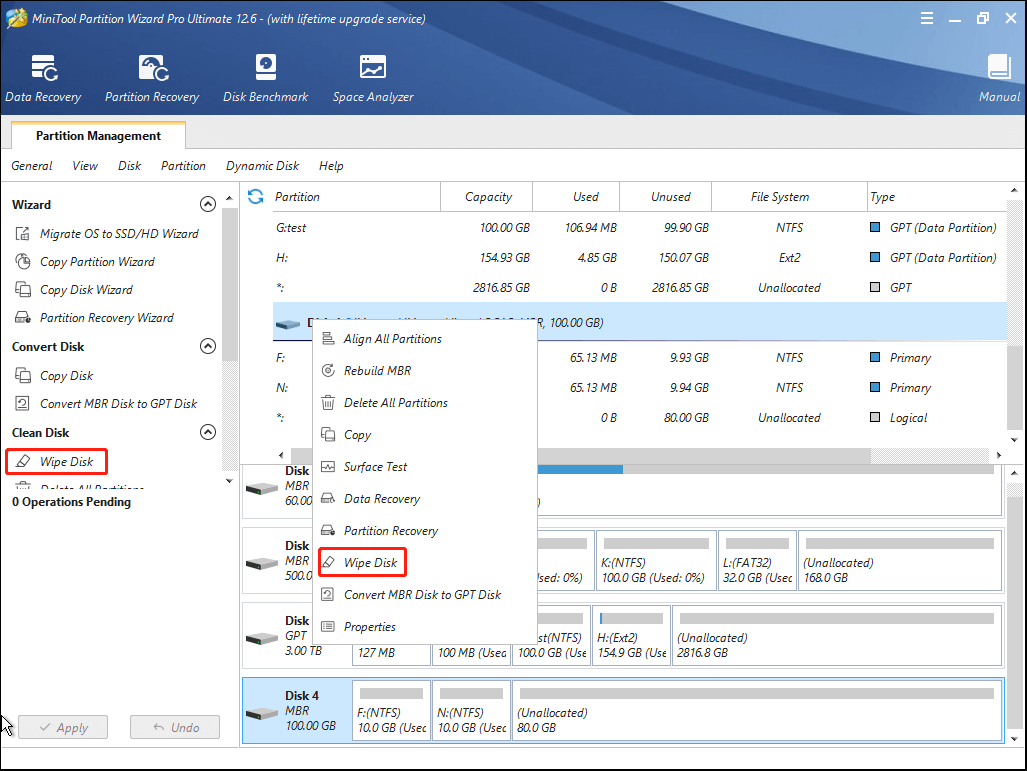Choose Partition Recovery from the context menu
Screen dimensions: 1027x771
coord(424,531)
